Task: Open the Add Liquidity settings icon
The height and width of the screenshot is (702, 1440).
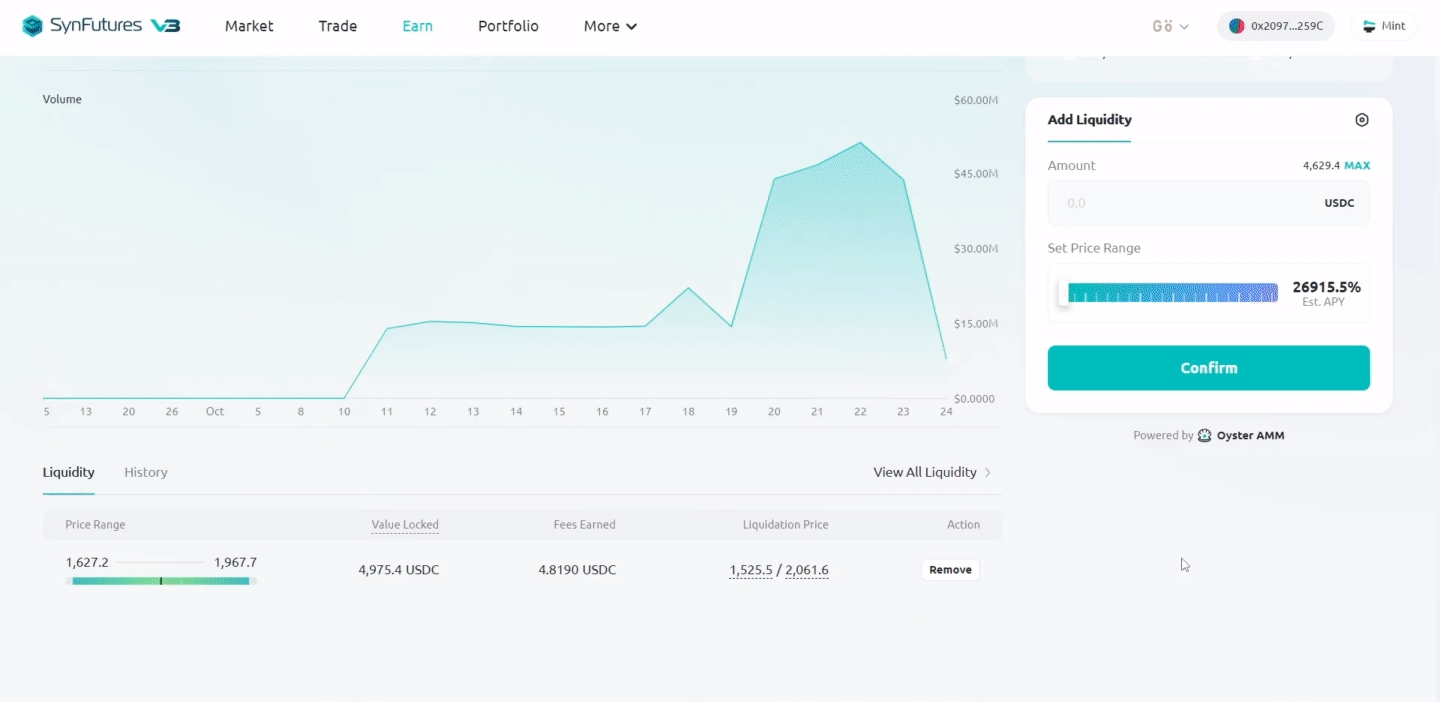Action: [x=1361, y=120]
